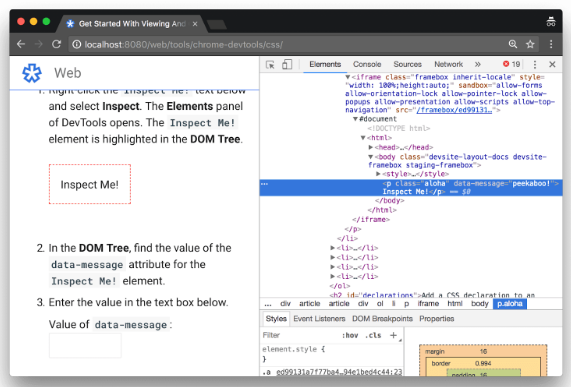The height and width of the screenshot is (387, 571).
Task: Expand the head node
Action: tap(371, 147)
